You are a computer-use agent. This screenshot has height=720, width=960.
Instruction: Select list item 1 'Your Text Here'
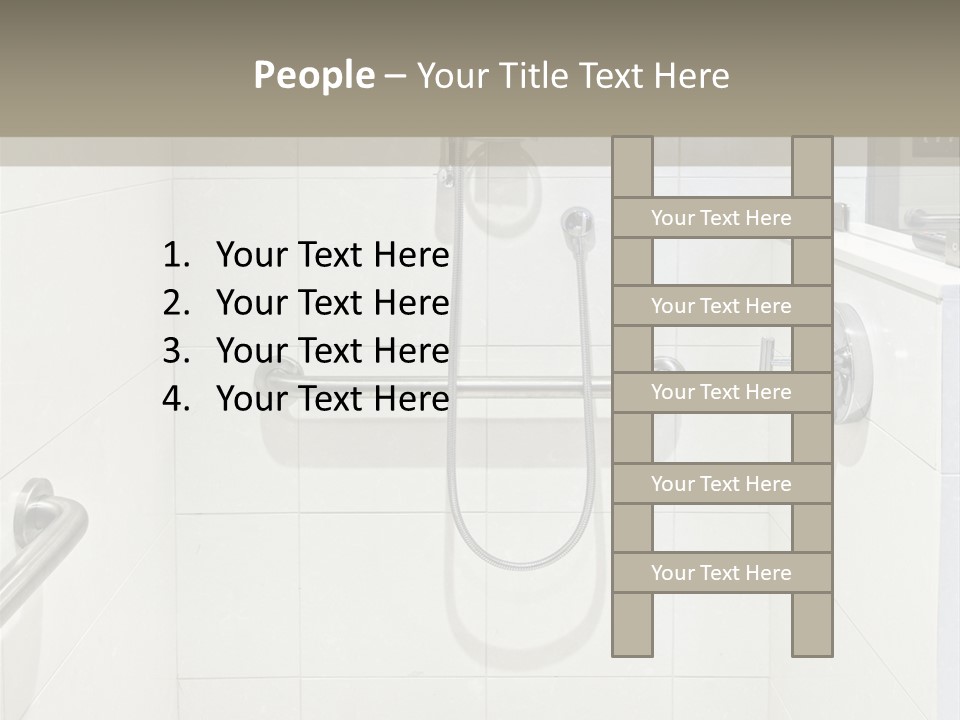(x=305, y=256)
